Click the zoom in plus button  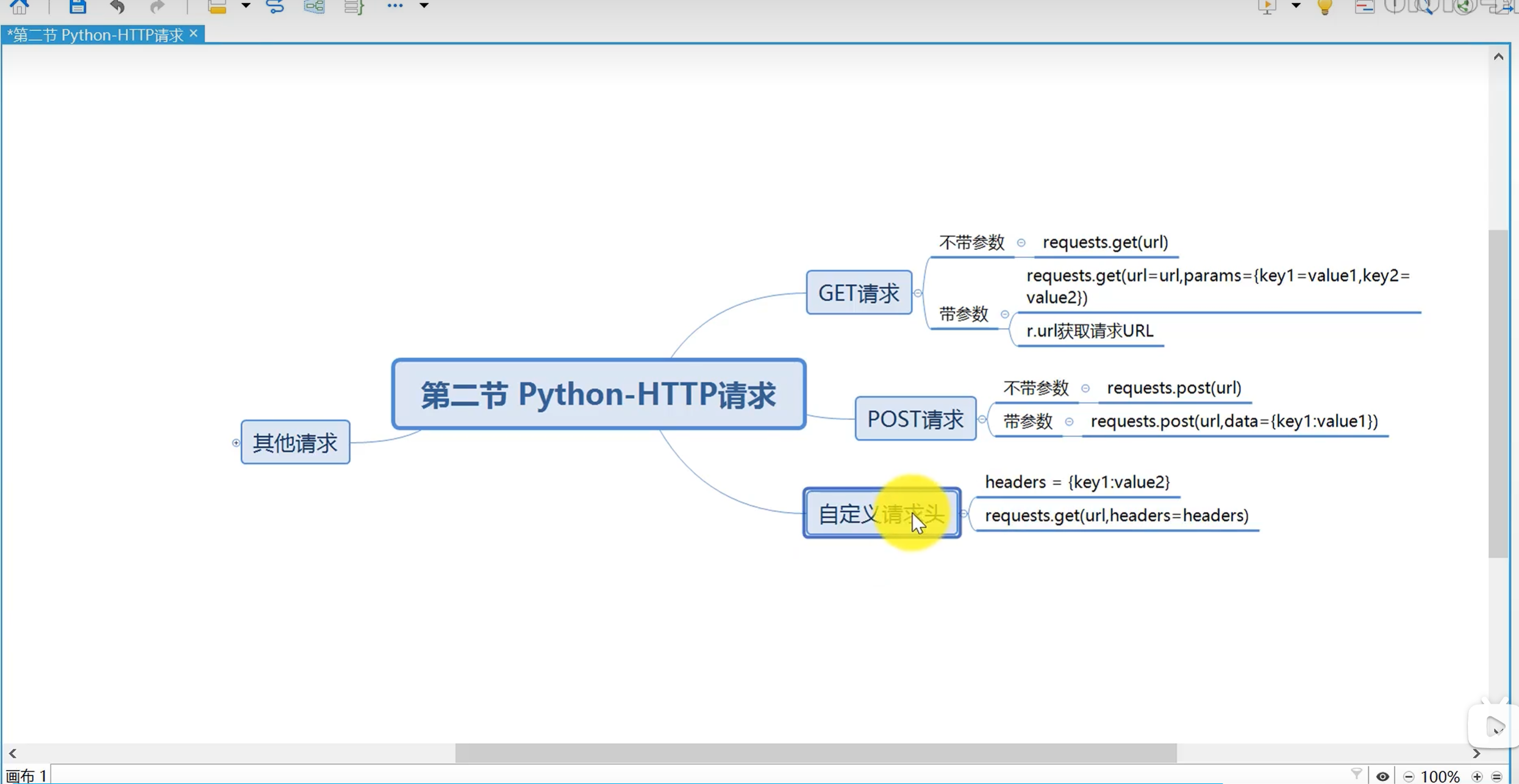(1477, 776)
